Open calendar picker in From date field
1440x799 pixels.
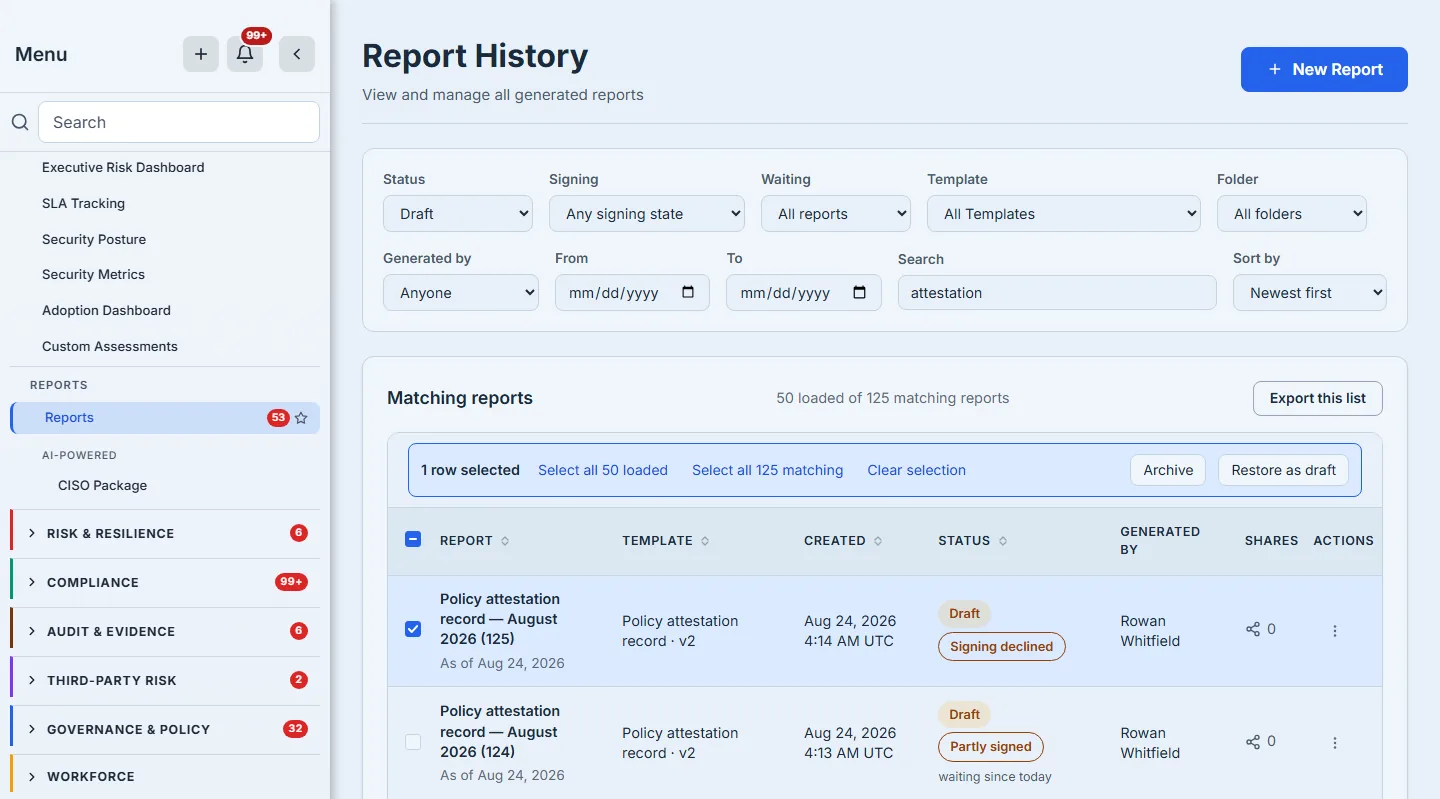pyautogui.click(x=688, y=292)
